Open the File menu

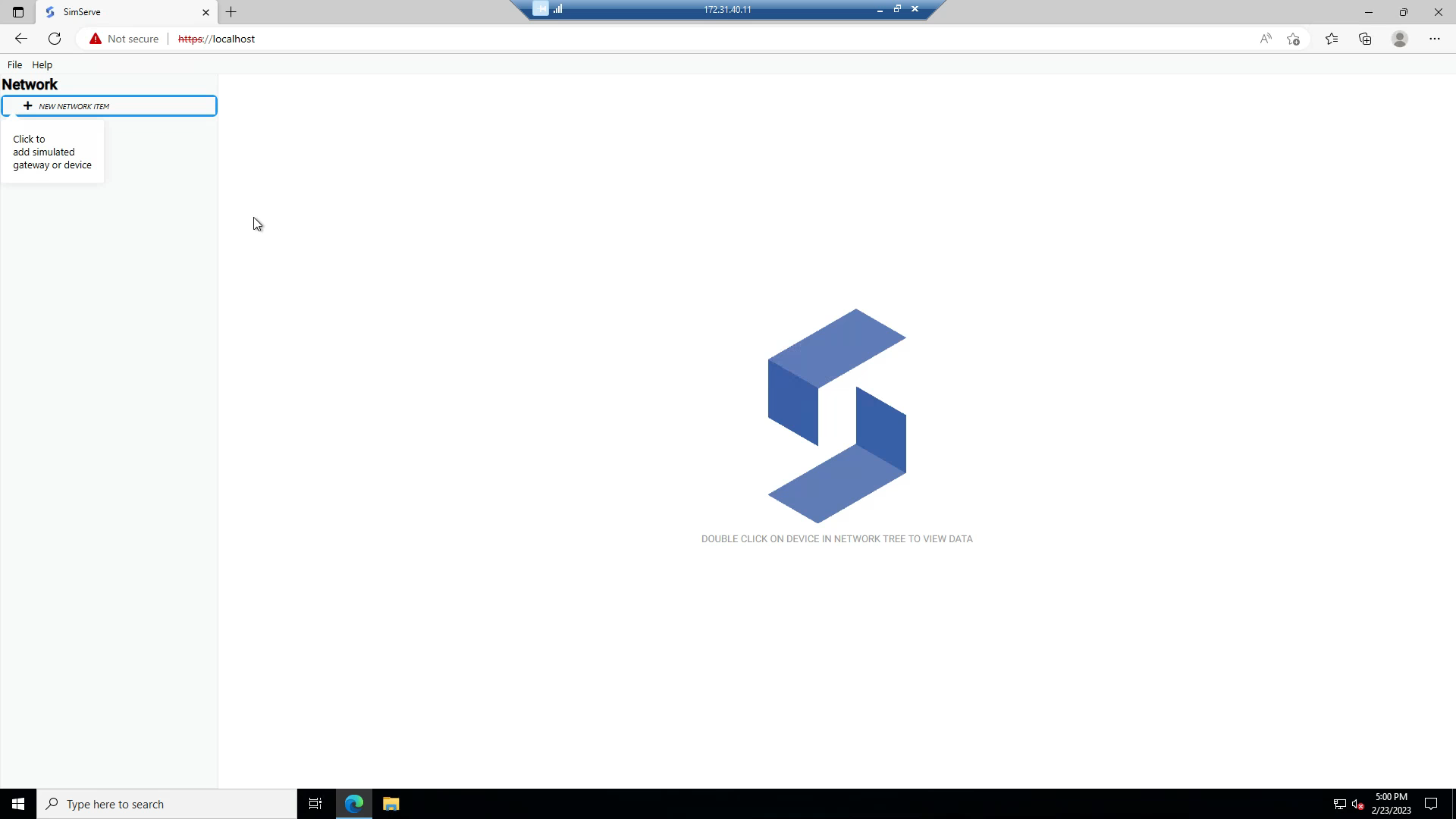tap(14, 64)
